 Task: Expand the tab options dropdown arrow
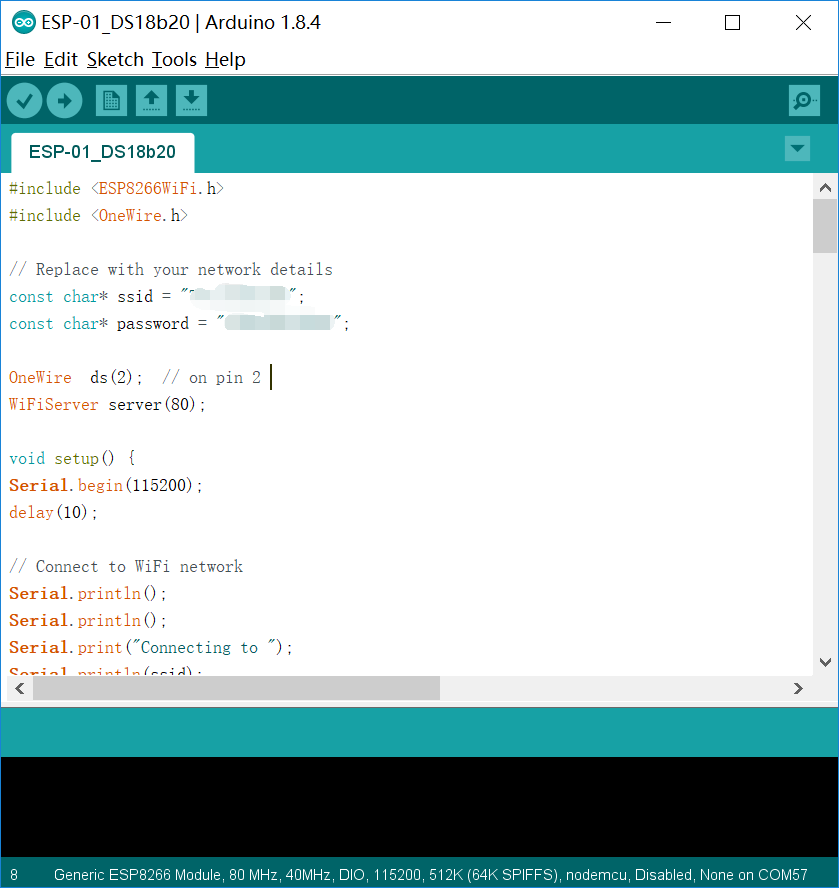(797, 149)
